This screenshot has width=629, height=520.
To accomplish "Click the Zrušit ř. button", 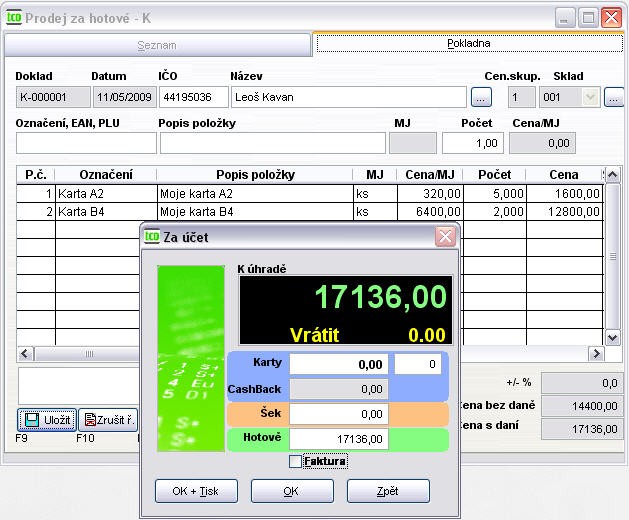I will tap(107, 420).
